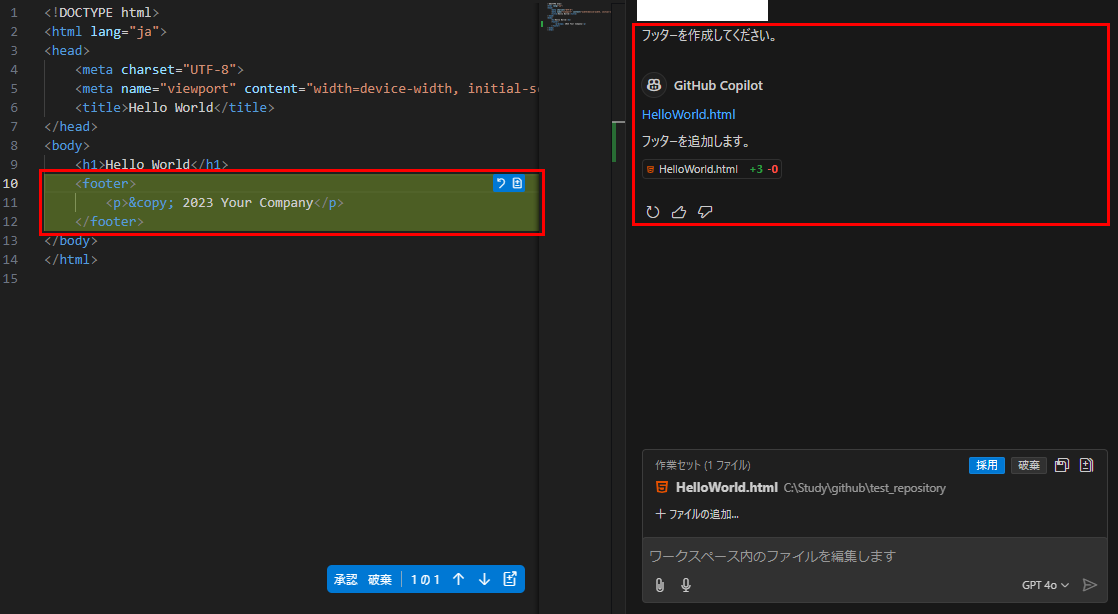This screenshot has width=1118, height=614.
Task: Click the 'フッターを作成してください。' prompt text
Action: pyautogui.click(x=709, y=35)
